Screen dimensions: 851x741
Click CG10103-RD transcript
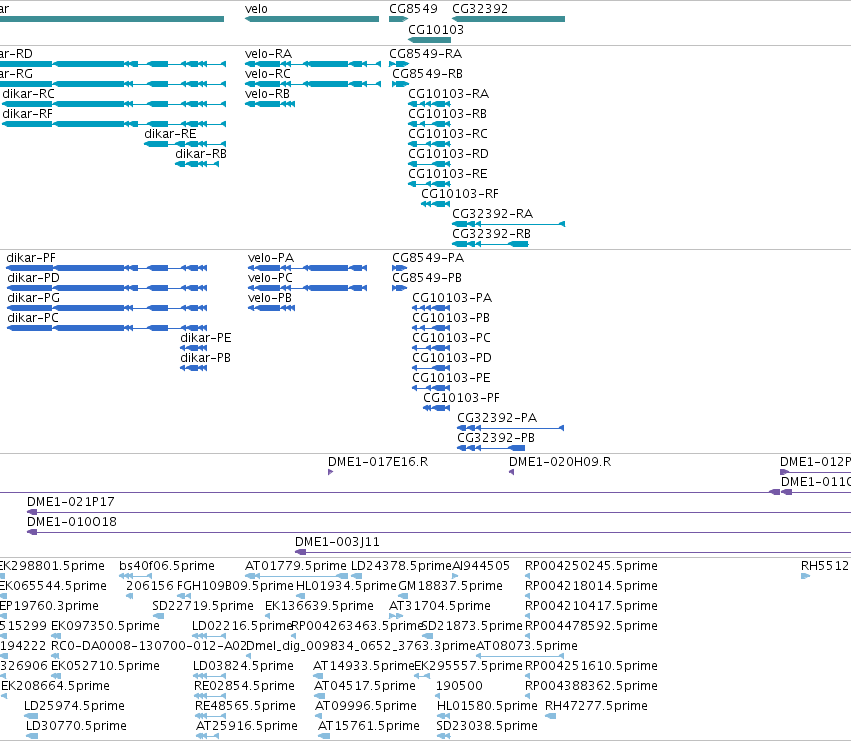tap(429, 164)
